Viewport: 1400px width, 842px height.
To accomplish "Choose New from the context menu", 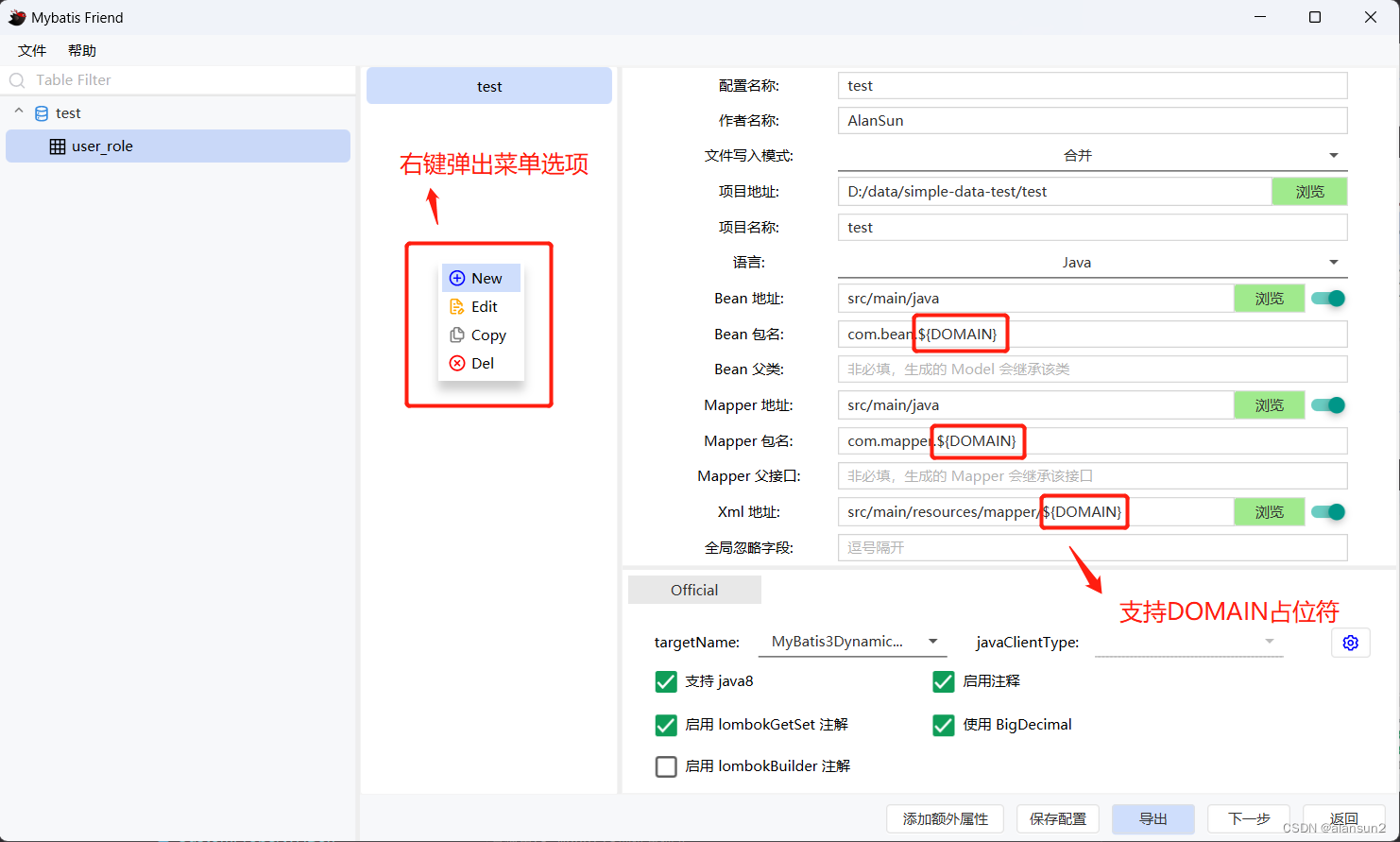I will click(x=481, y=278).
